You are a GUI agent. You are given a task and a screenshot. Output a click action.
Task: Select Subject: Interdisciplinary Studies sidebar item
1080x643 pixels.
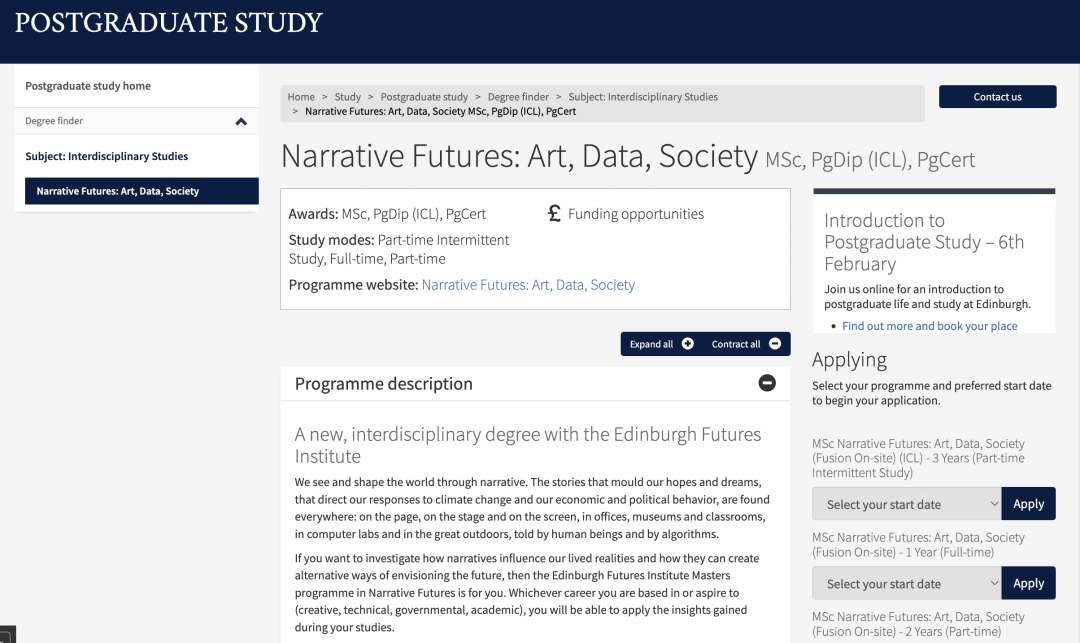tap(107, 156)
